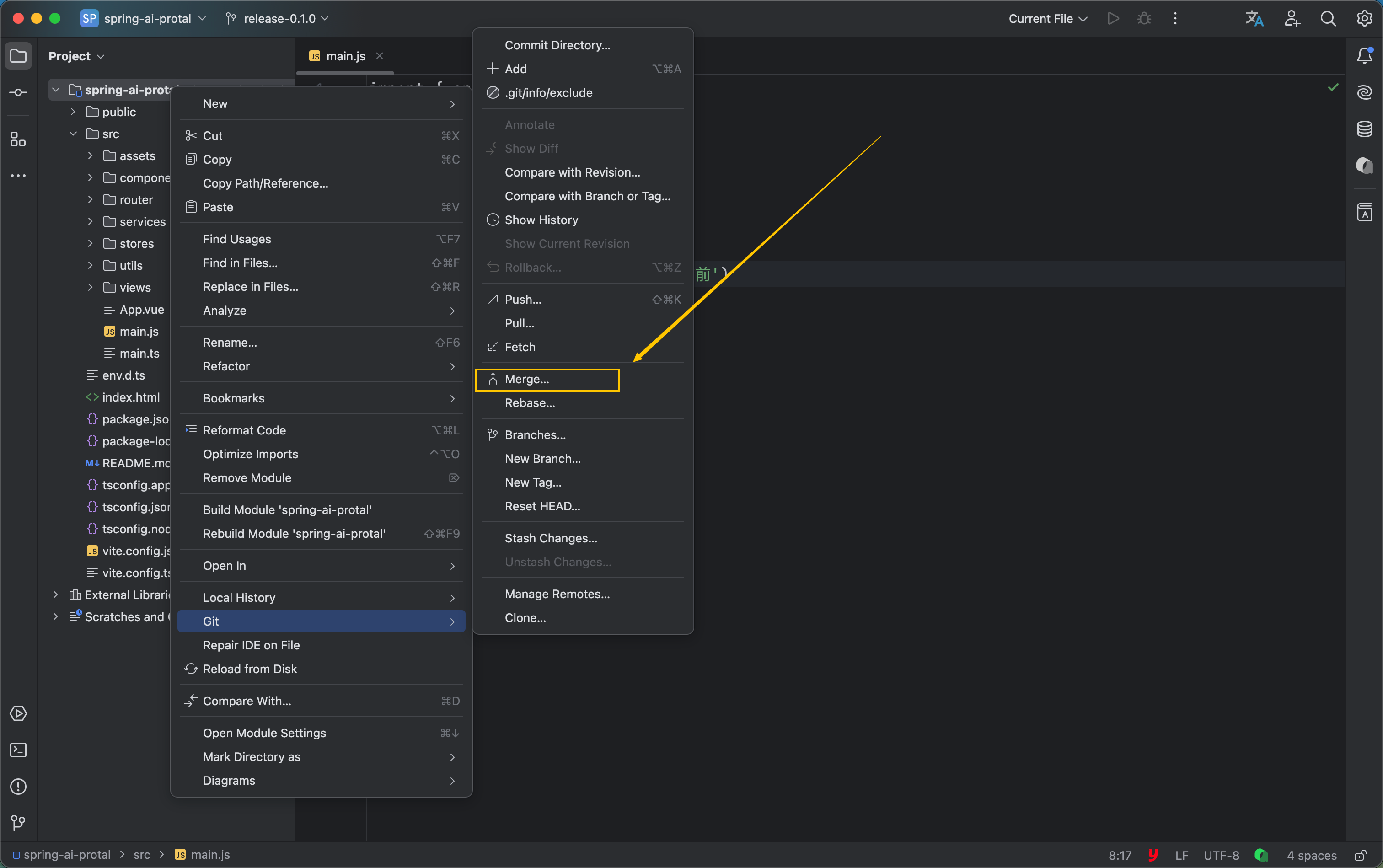The image size is (1383, 868).
Task: Open Search Everywhere magnifier icon
Action: click(x=1328, y=19)
